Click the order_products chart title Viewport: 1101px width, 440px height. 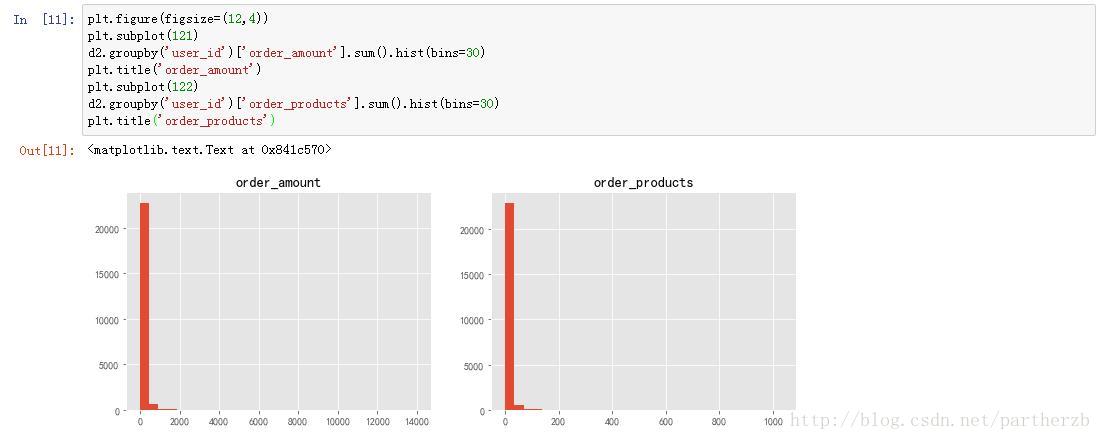pos(643,183)
